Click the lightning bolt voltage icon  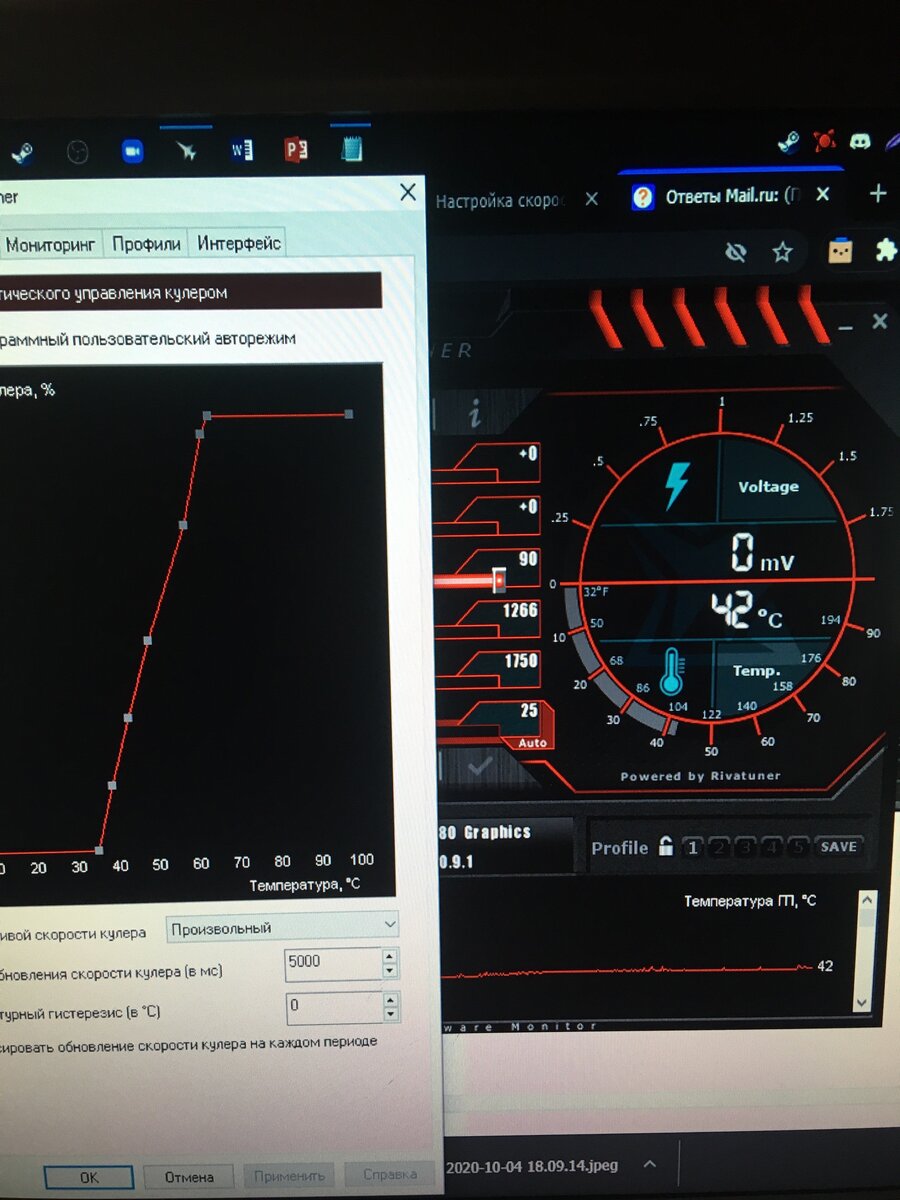point(677,484)
